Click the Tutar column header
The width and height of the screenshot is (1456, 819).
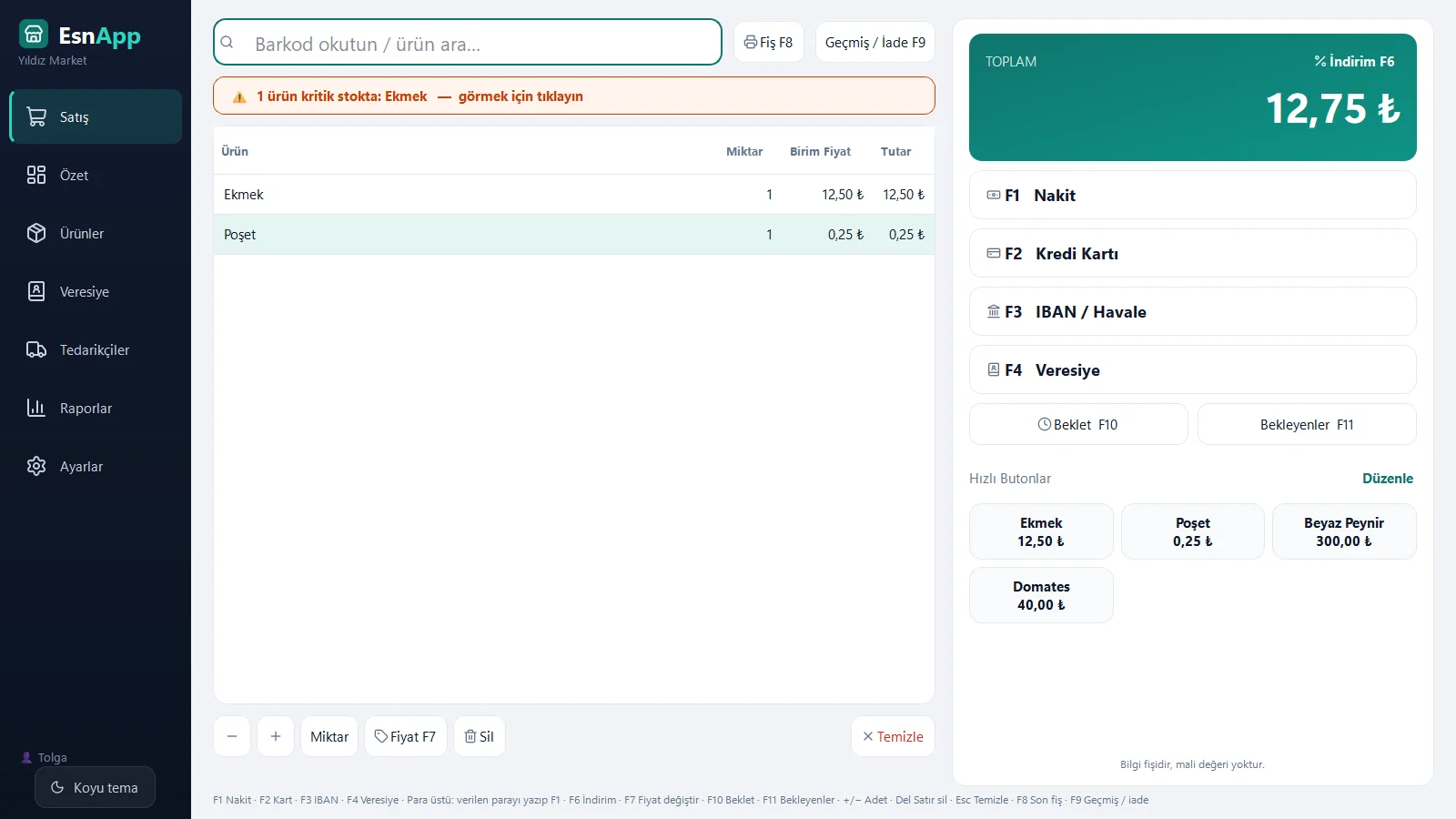tap(895, 151)
